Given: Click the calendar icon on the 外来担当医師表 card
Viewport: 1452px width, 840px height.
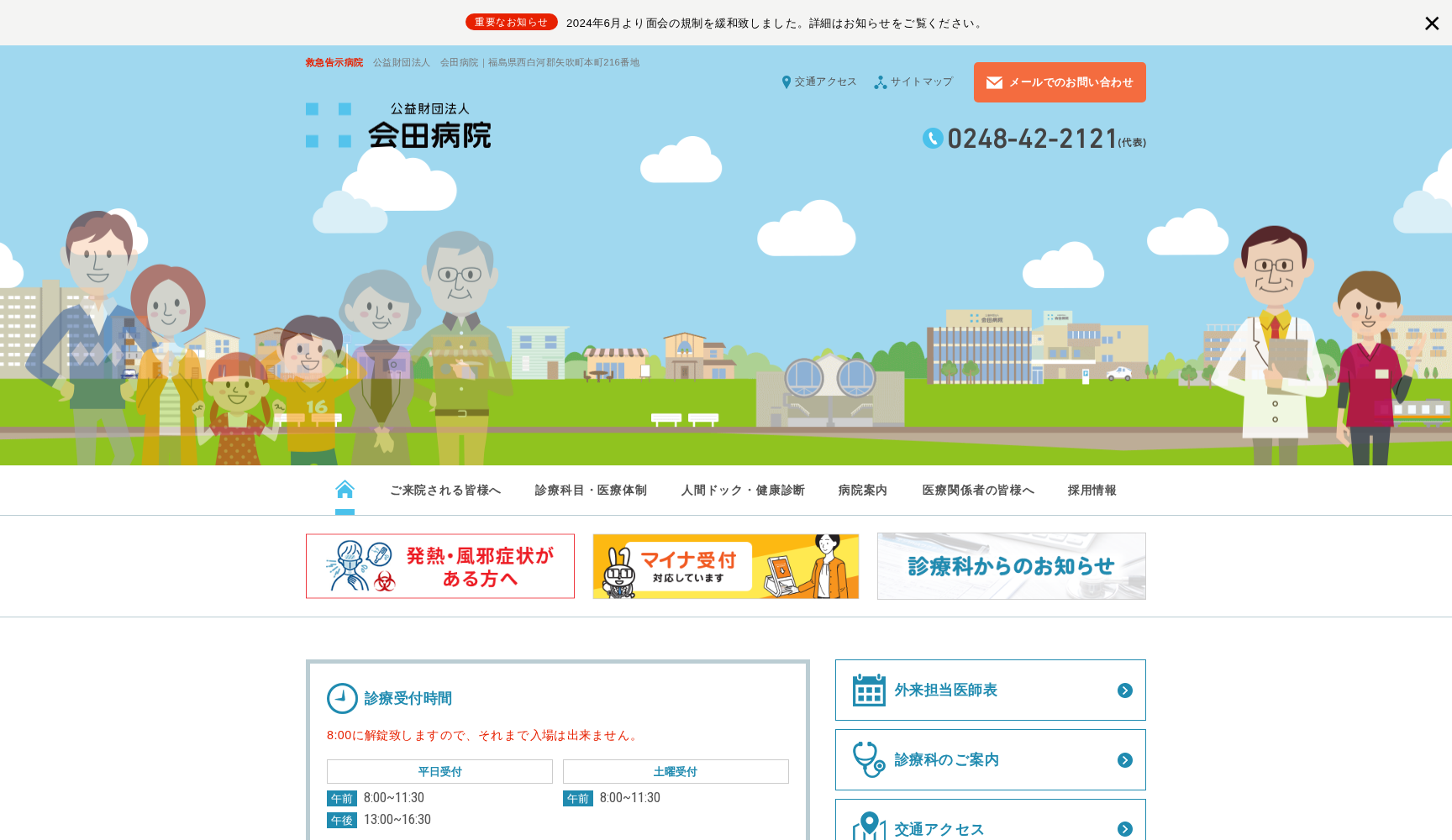Looking at the screenshot, I should pos(870,690).
